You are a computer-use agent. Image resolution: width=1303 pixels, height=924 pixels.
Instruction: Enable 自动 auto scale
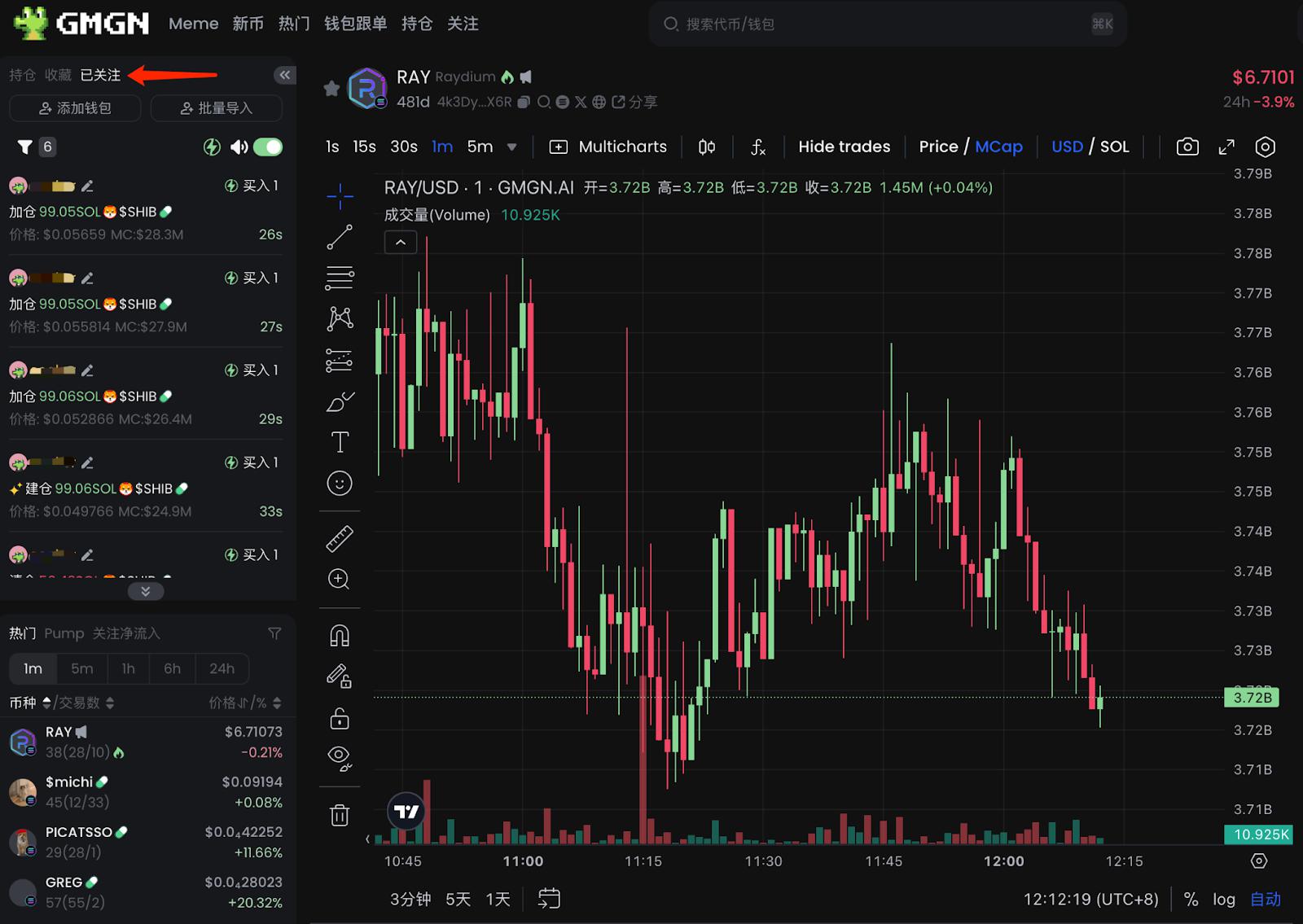(x=1266, y=900)
